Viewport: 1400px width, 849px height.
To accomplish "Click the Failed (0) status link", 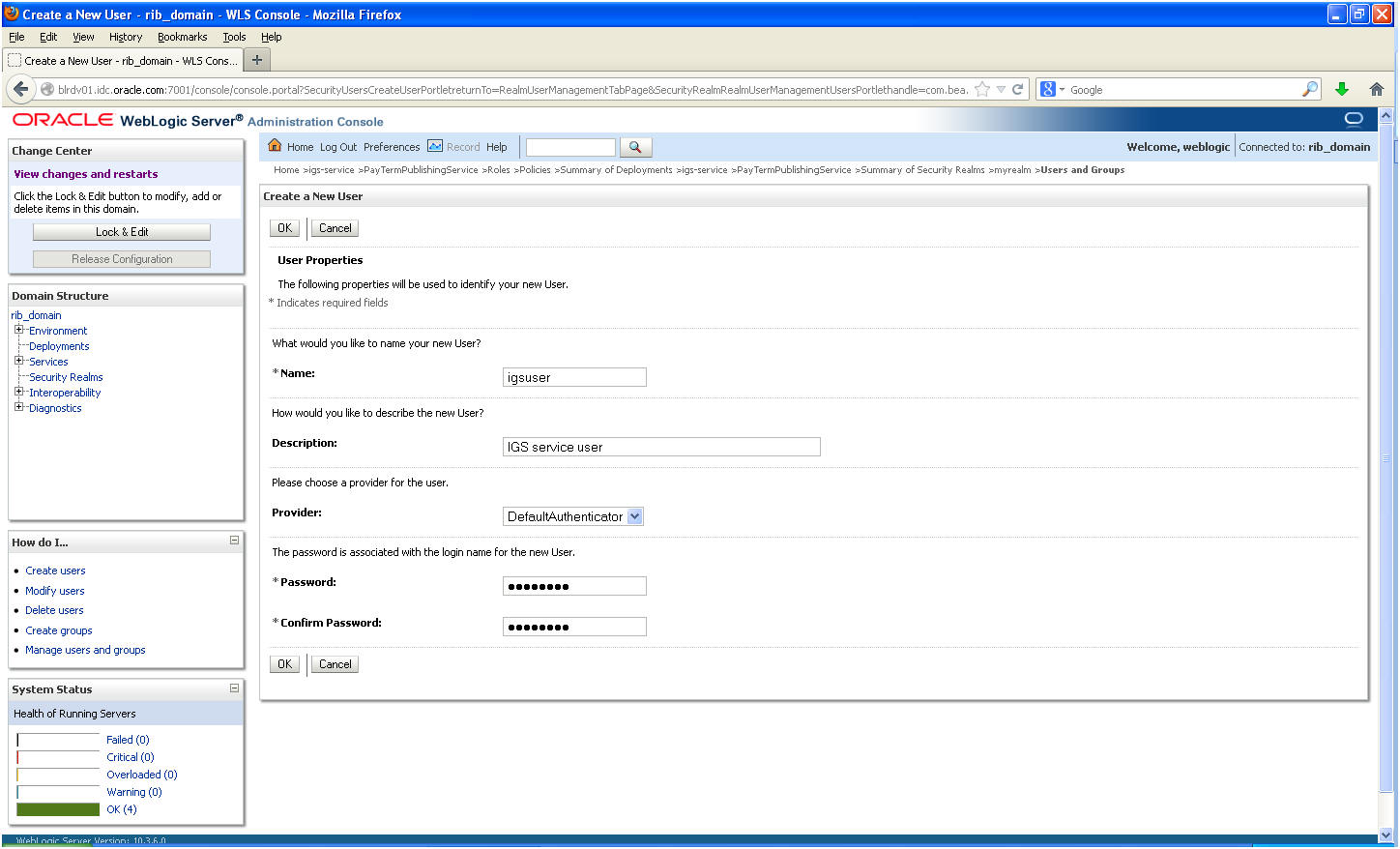I will click(128, 740).
